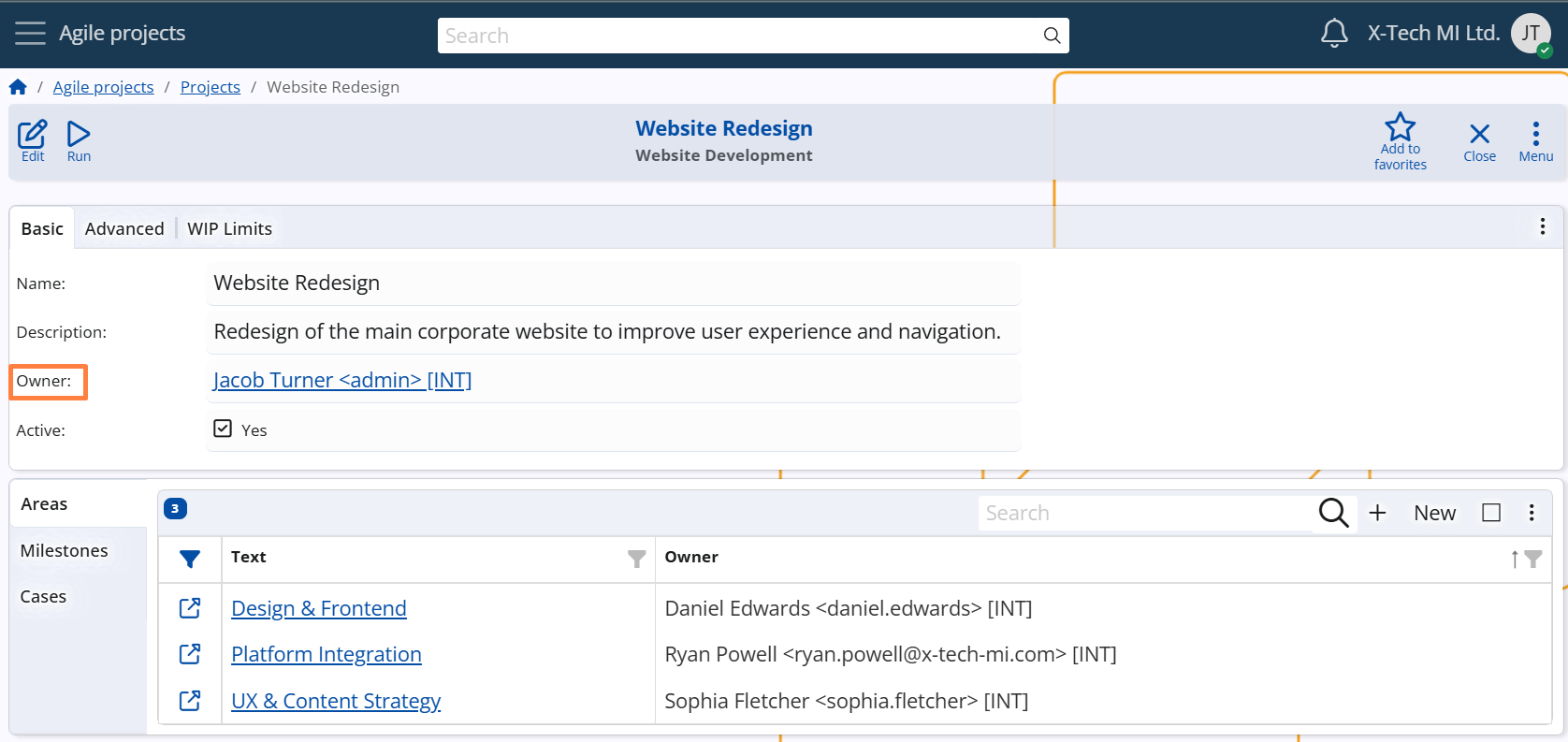Open the Text column filter
This screenshot has height=742, width=1568.
[x=637, y=559]
